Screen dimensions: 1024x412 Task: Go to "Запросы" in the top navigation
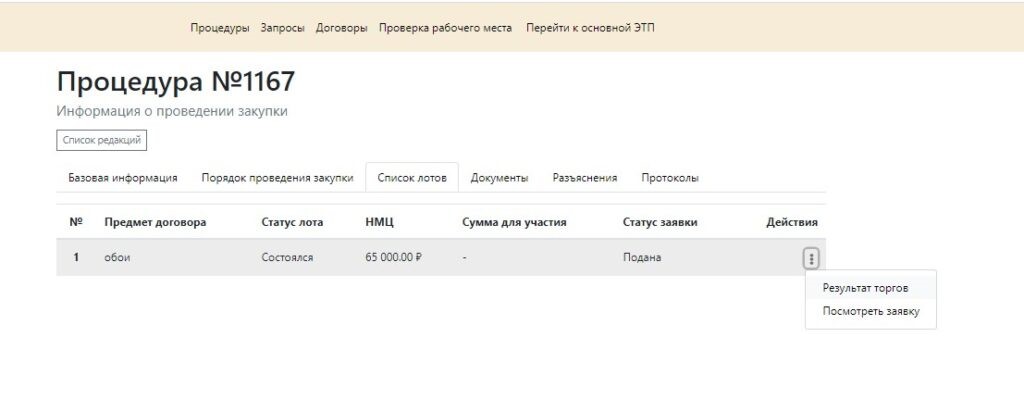[282, 28]
